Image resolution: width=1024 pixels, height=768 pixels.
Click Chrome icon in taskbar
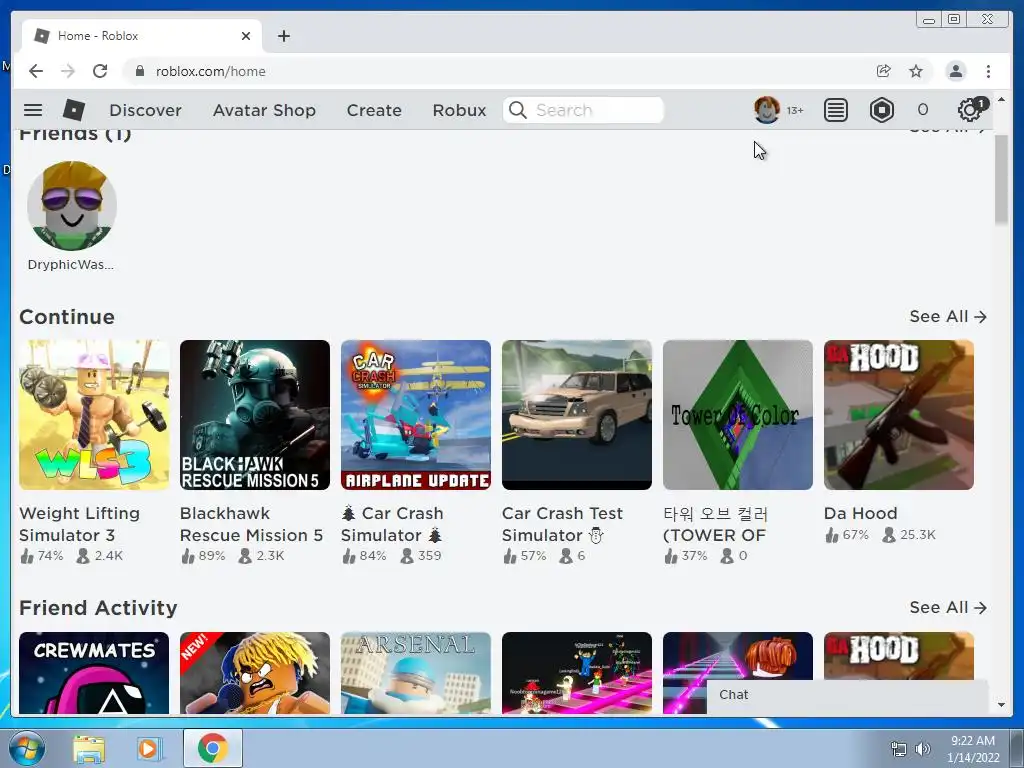213,748
